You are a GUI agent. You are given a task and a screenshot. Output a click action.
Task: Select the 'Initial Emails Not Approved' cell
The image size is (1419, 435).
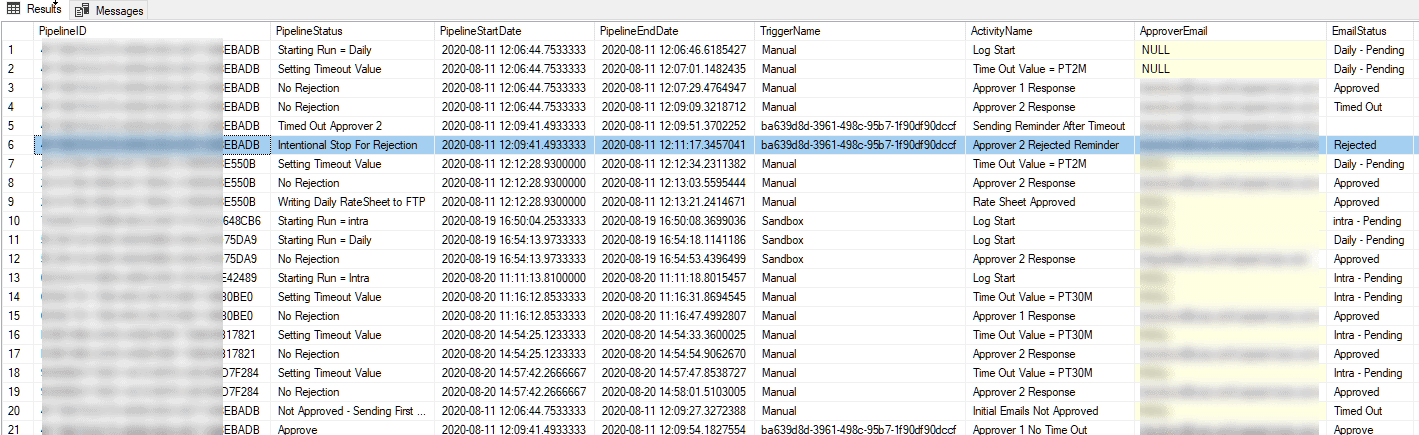tap(1035, 411)
